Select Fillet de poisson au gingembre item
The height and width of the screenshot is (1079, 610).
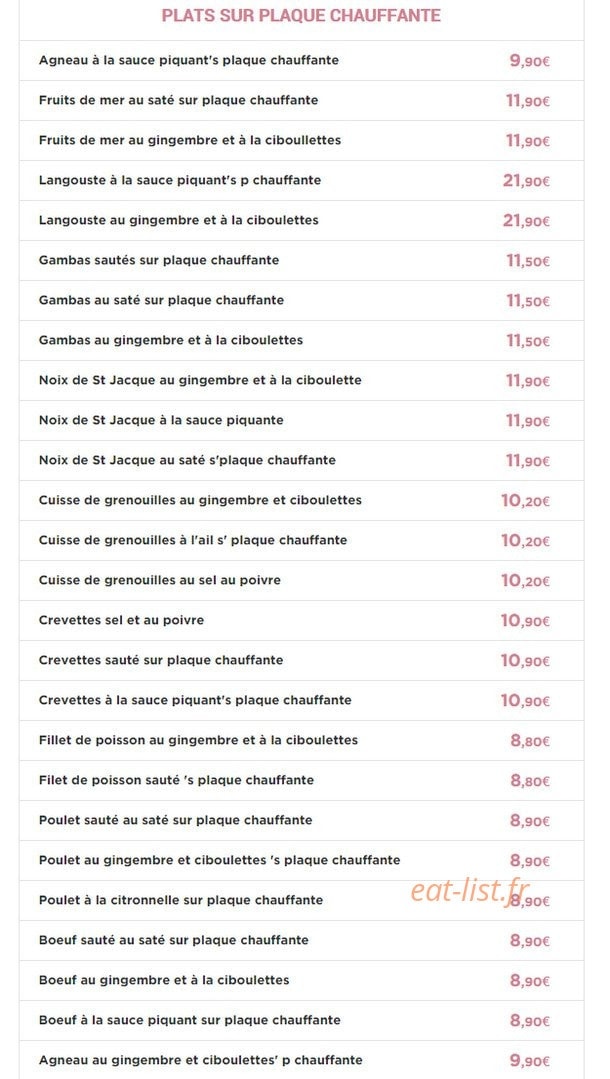[301, 740]
